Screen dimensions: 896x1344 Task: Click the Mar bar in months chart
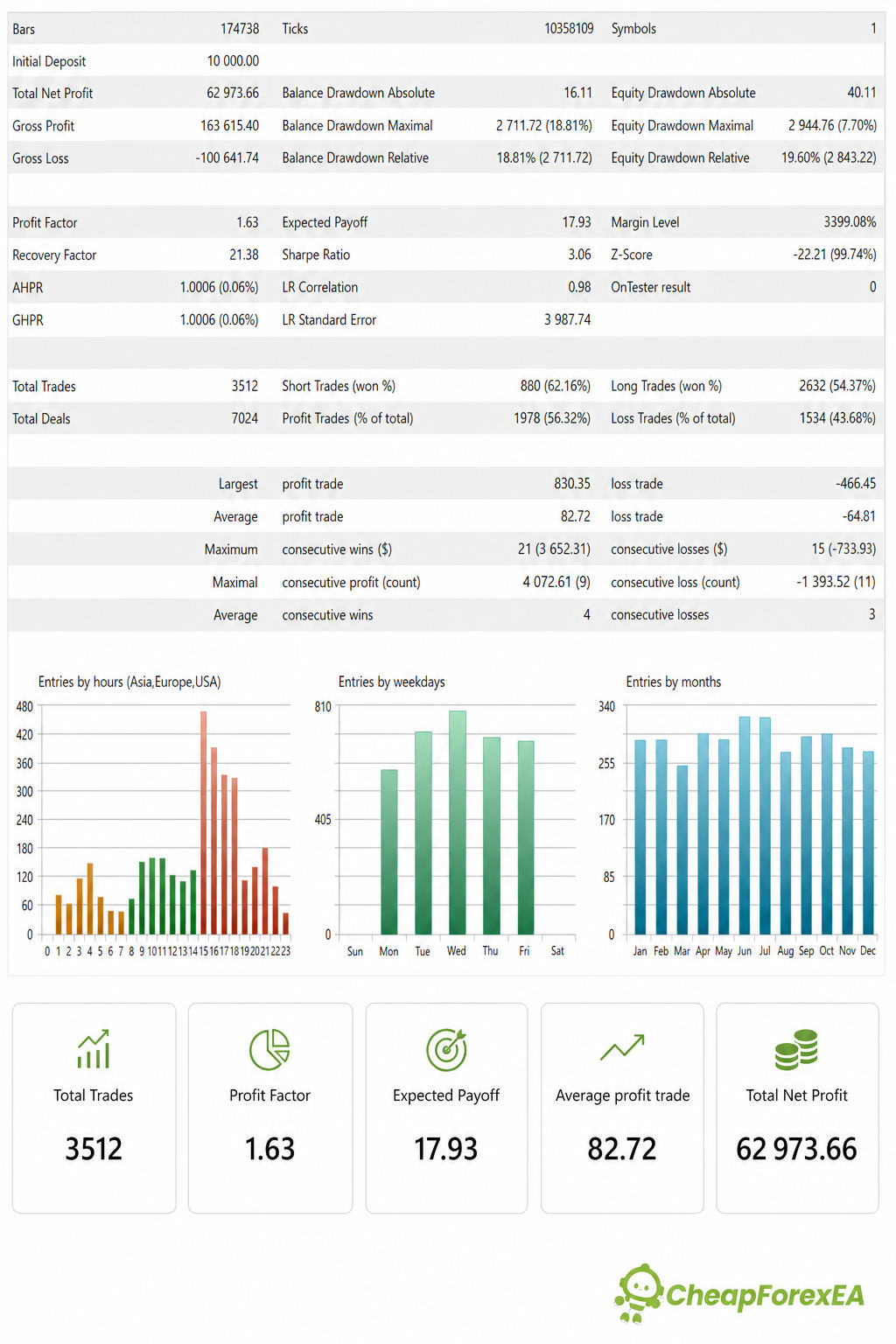(682, 850)
